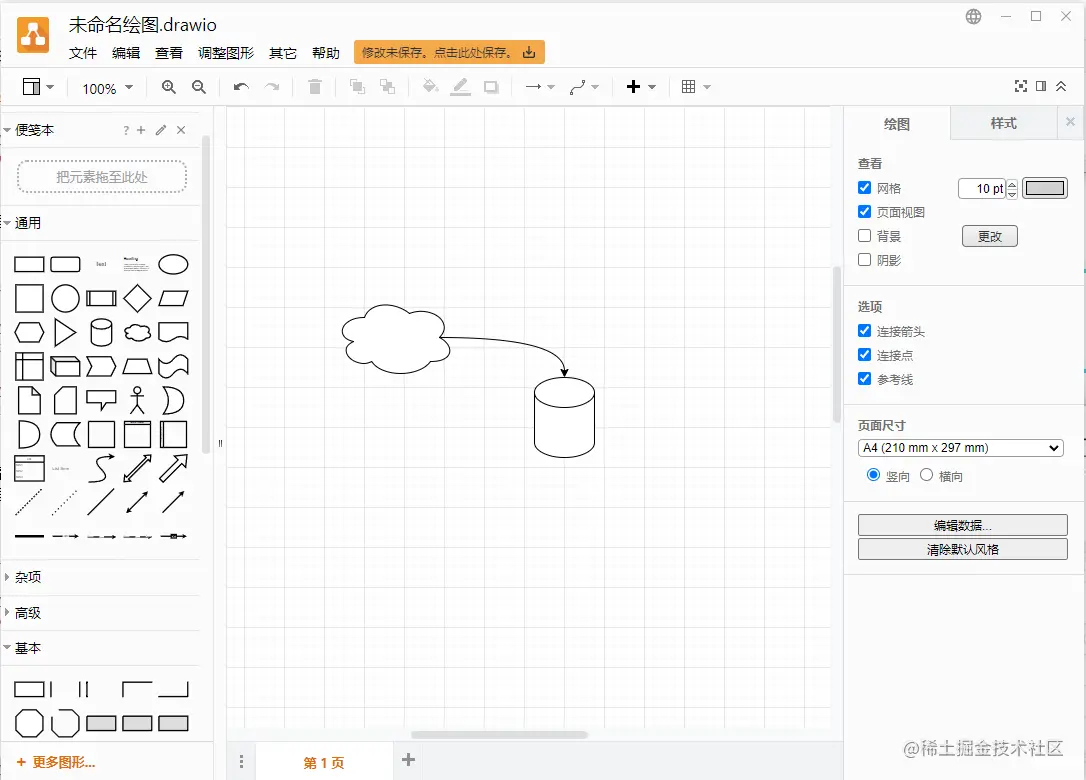Select the 横向 landscape radio button
Image resolution: width=1086 pixels, height=780 pixels.
[927, 475]
